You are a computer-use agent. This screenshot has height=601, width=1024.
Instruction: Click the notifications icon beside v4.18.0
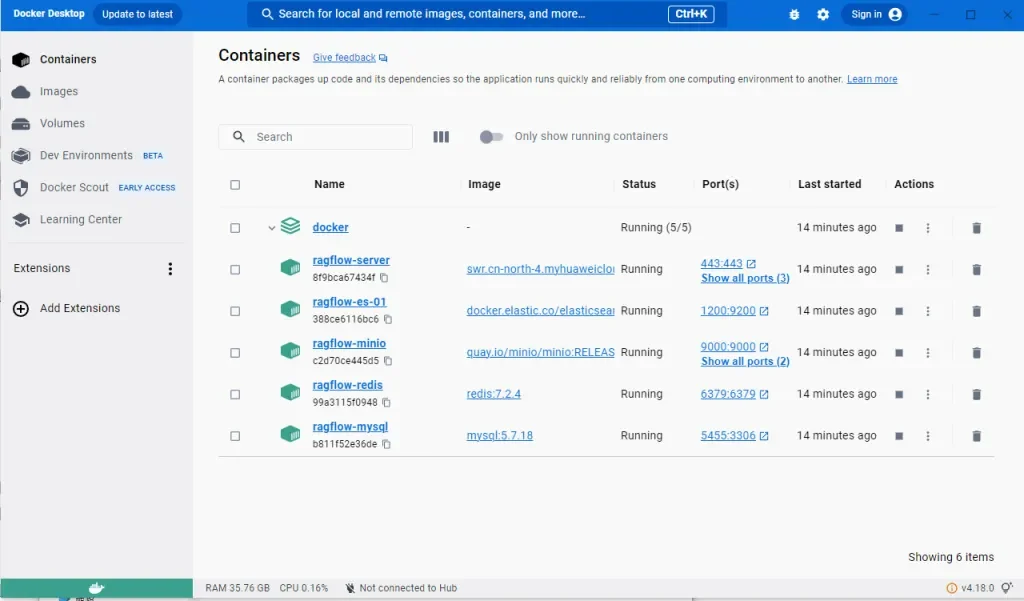1007,588
